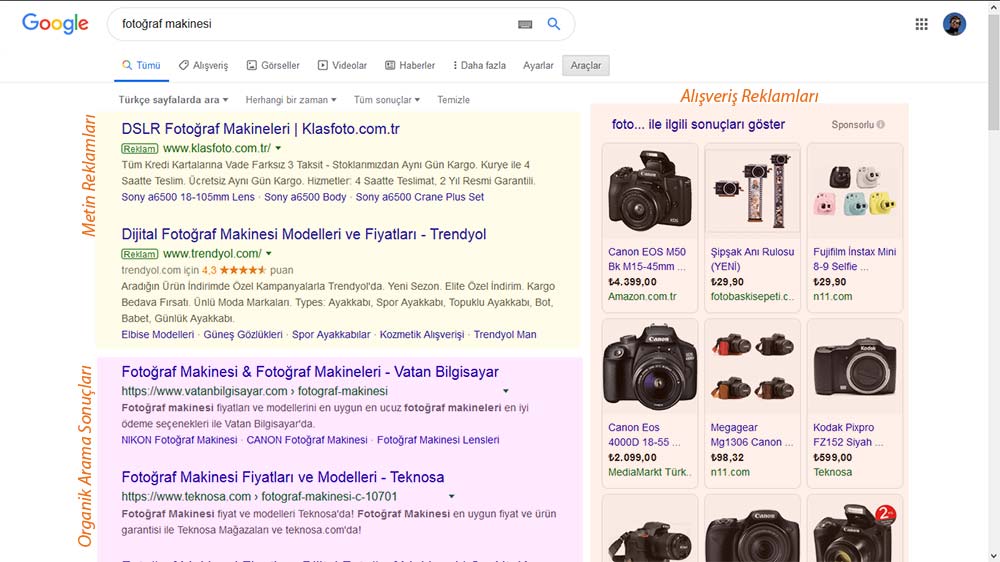Open Teknosa Fotoğraf Makinesi result title

[x=283, y=477]
